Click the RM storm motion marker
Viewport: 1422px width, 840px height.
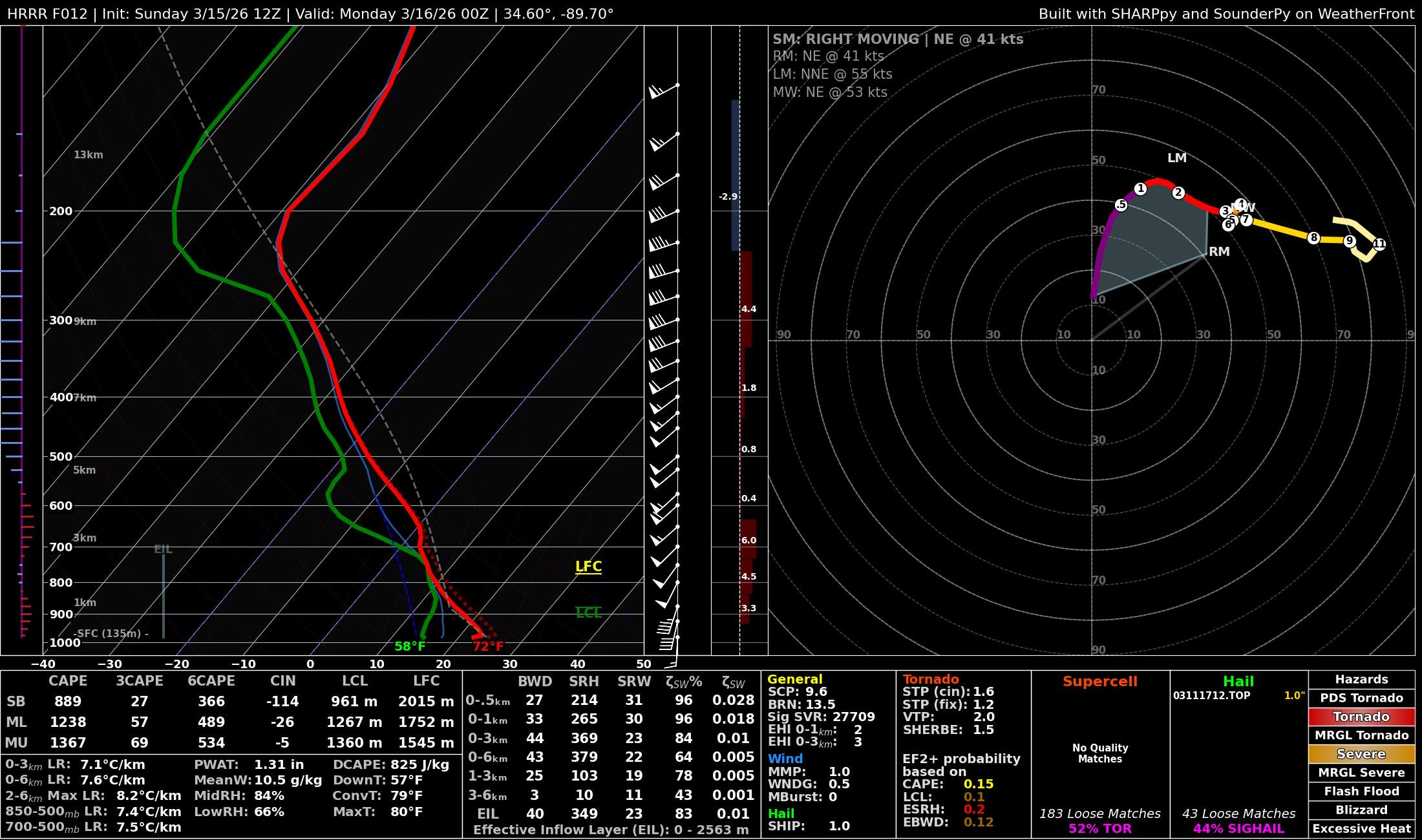pyautogui.click(x=1218, y=251)
